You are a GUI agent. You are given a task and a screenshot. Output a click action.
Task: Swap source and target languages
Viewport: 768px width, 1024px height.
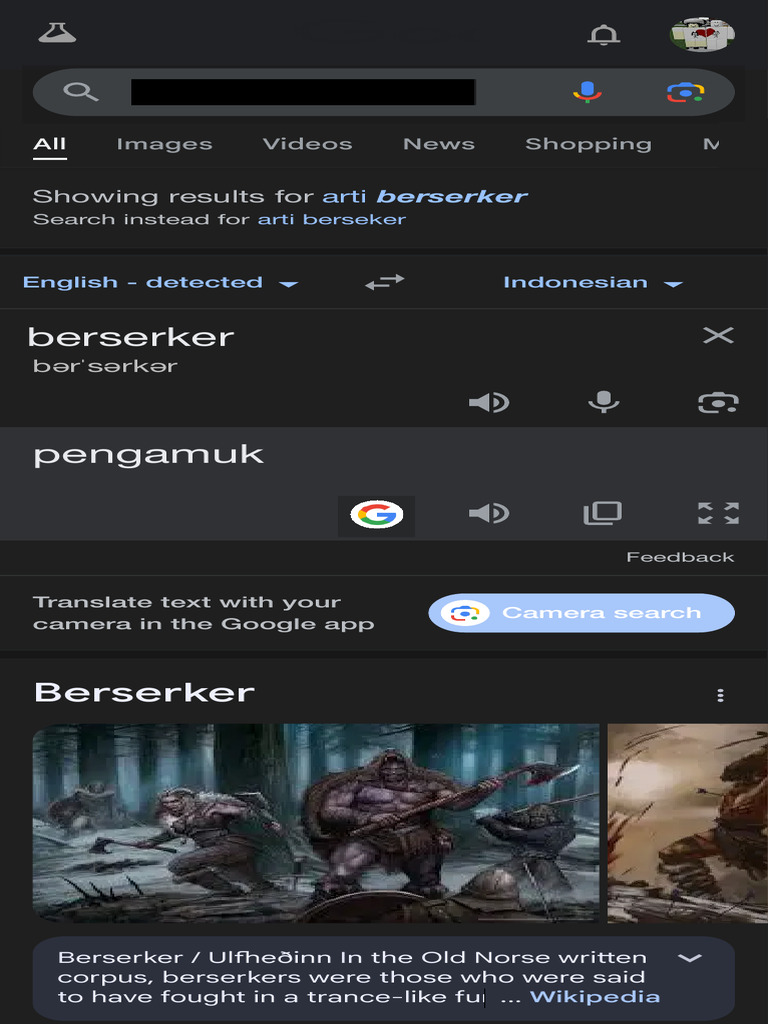[385, 282]
